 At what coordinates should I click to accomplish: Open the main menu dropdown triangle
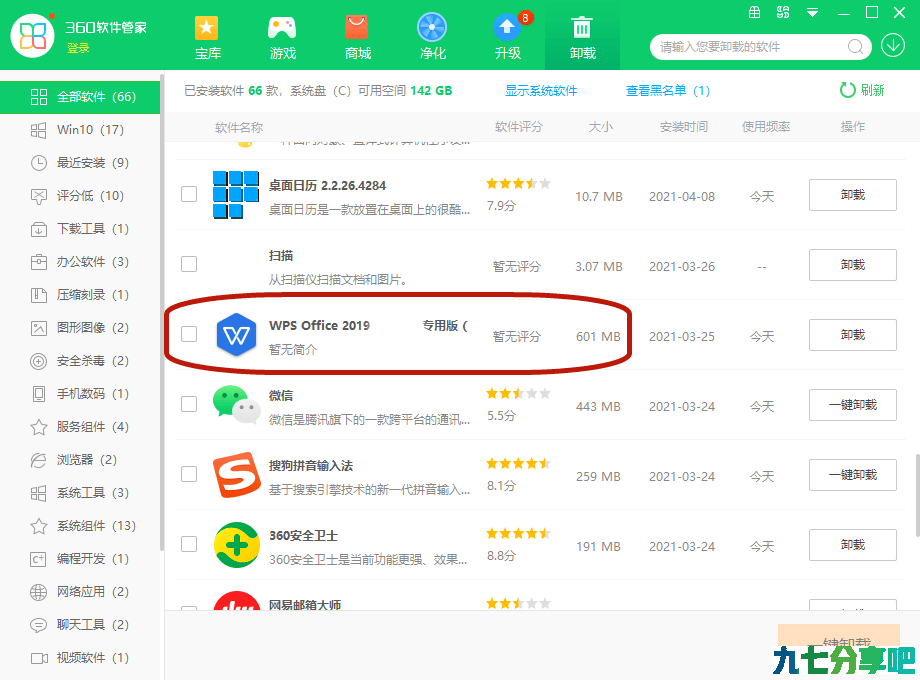(812, 12)
